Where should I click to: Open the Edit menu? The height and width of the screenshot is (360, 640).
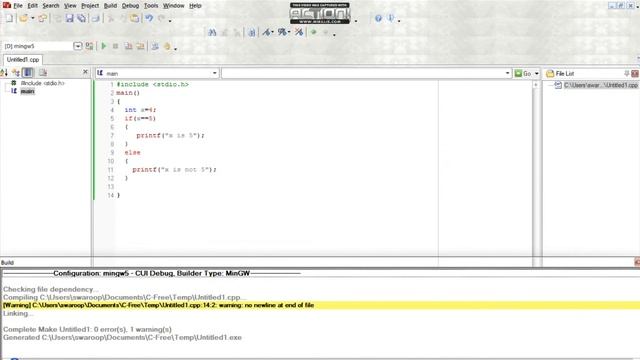[x=33, y=6]
